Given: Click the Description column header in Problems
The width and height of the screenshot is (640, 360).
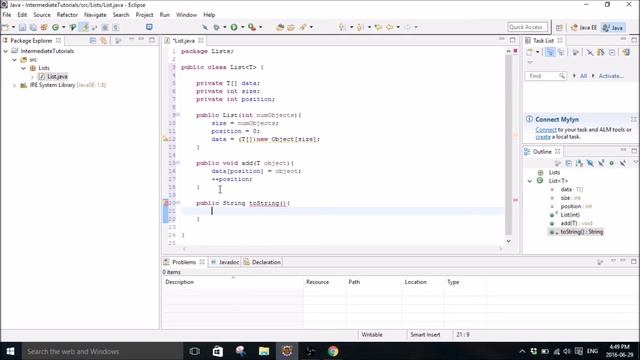Looking at the screenshot, I should 233,282.
